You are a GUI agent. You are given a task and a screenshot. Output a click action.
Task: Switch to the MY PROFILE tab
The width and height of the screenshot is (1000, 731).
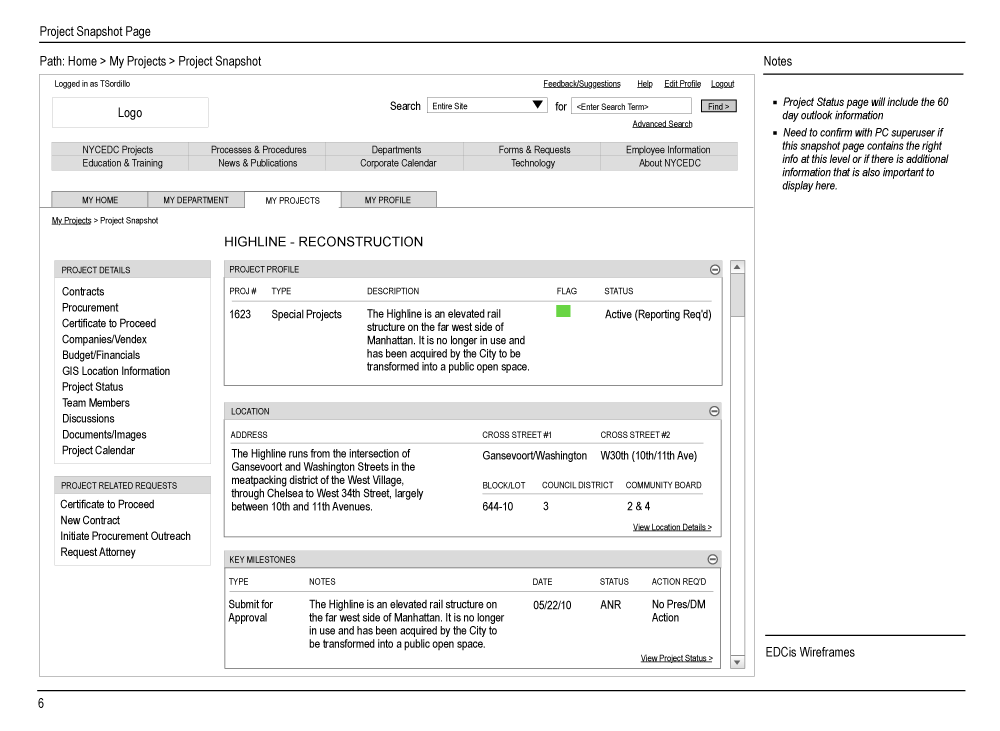coord(388,199)
